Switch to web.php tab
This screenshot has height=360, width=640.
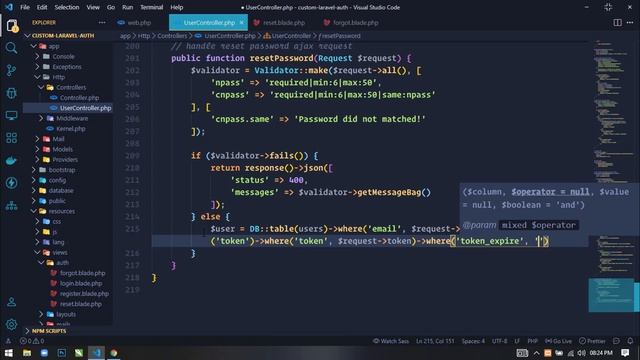(139, 22)
